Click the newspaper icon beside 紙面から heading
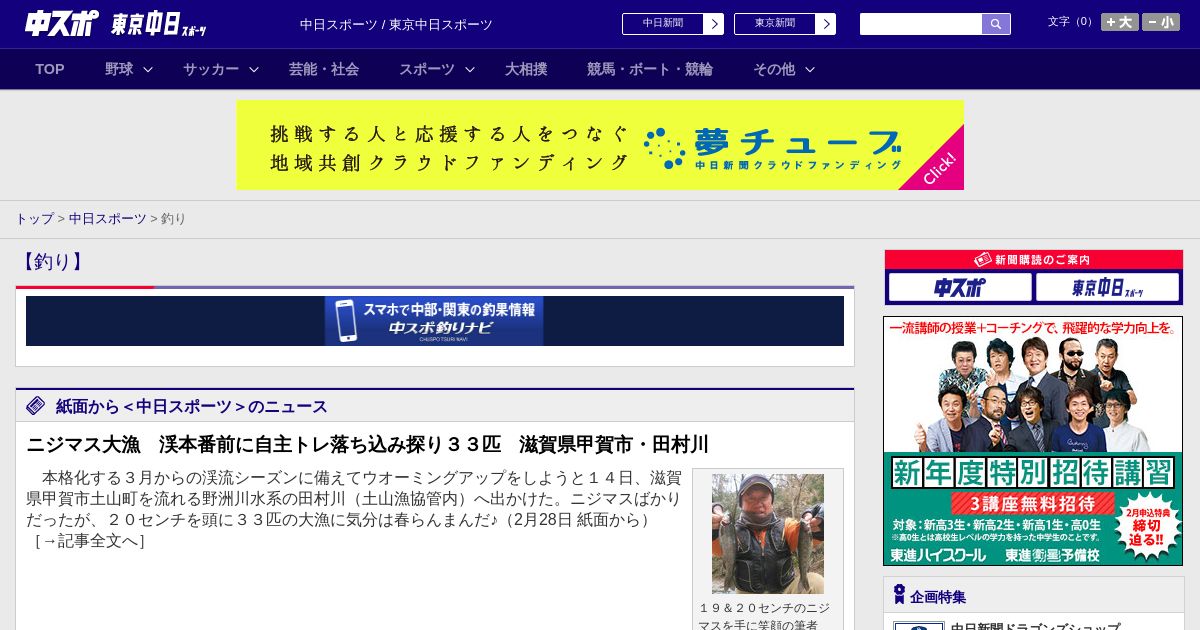 point(36,405)
